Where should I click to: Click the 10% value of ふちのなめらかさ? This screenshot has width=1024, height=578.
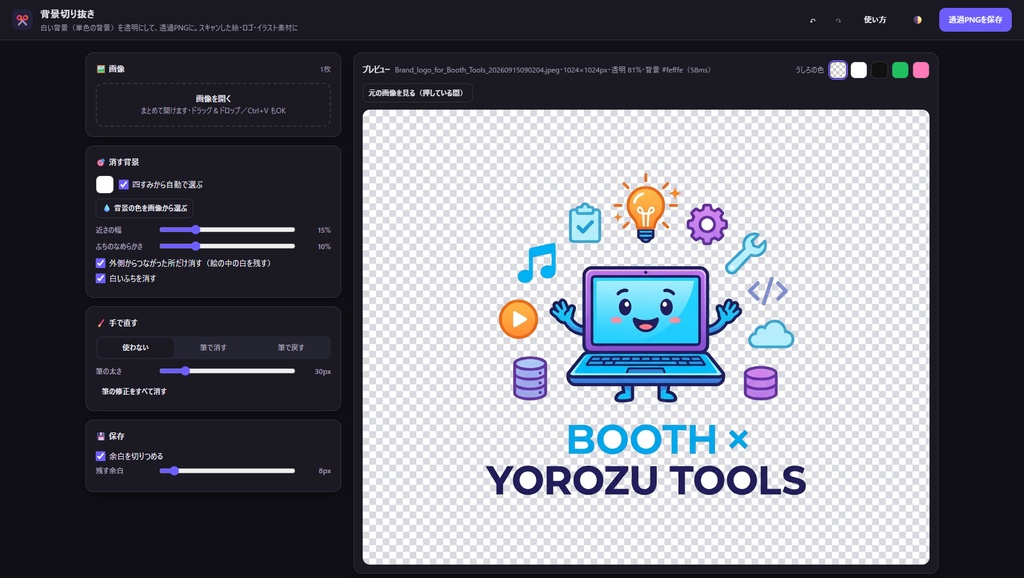coord(324,247)
